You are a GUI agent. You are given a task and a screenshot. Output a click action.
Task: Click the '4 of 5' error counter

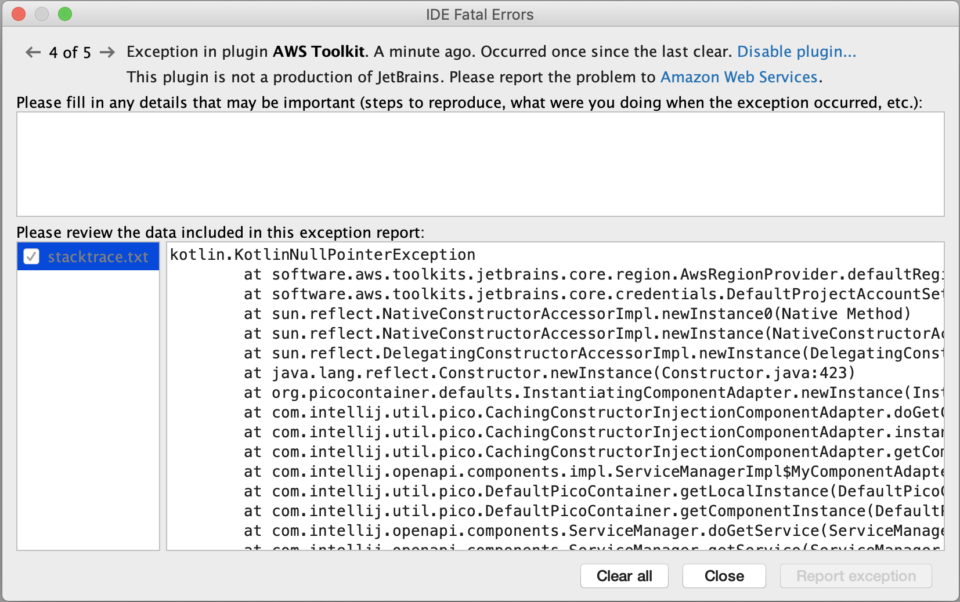point(70,53)
